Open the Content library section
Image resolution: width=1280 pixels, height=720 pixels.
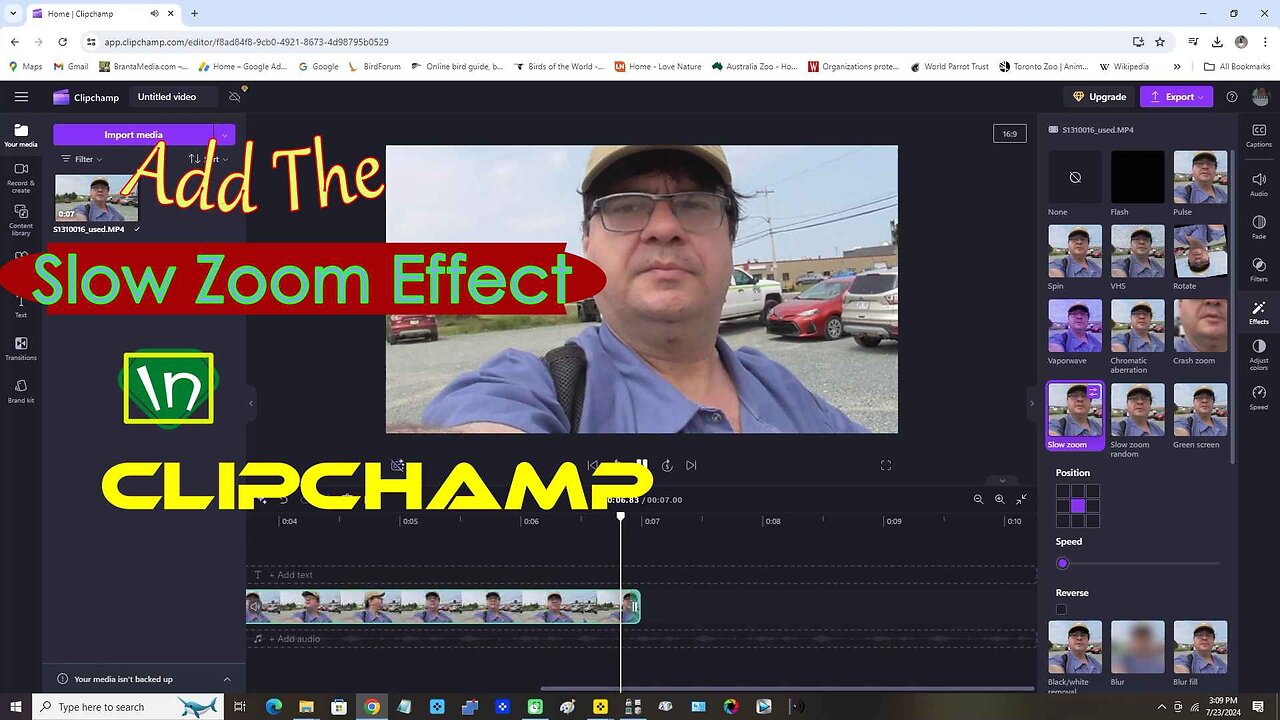21,219
